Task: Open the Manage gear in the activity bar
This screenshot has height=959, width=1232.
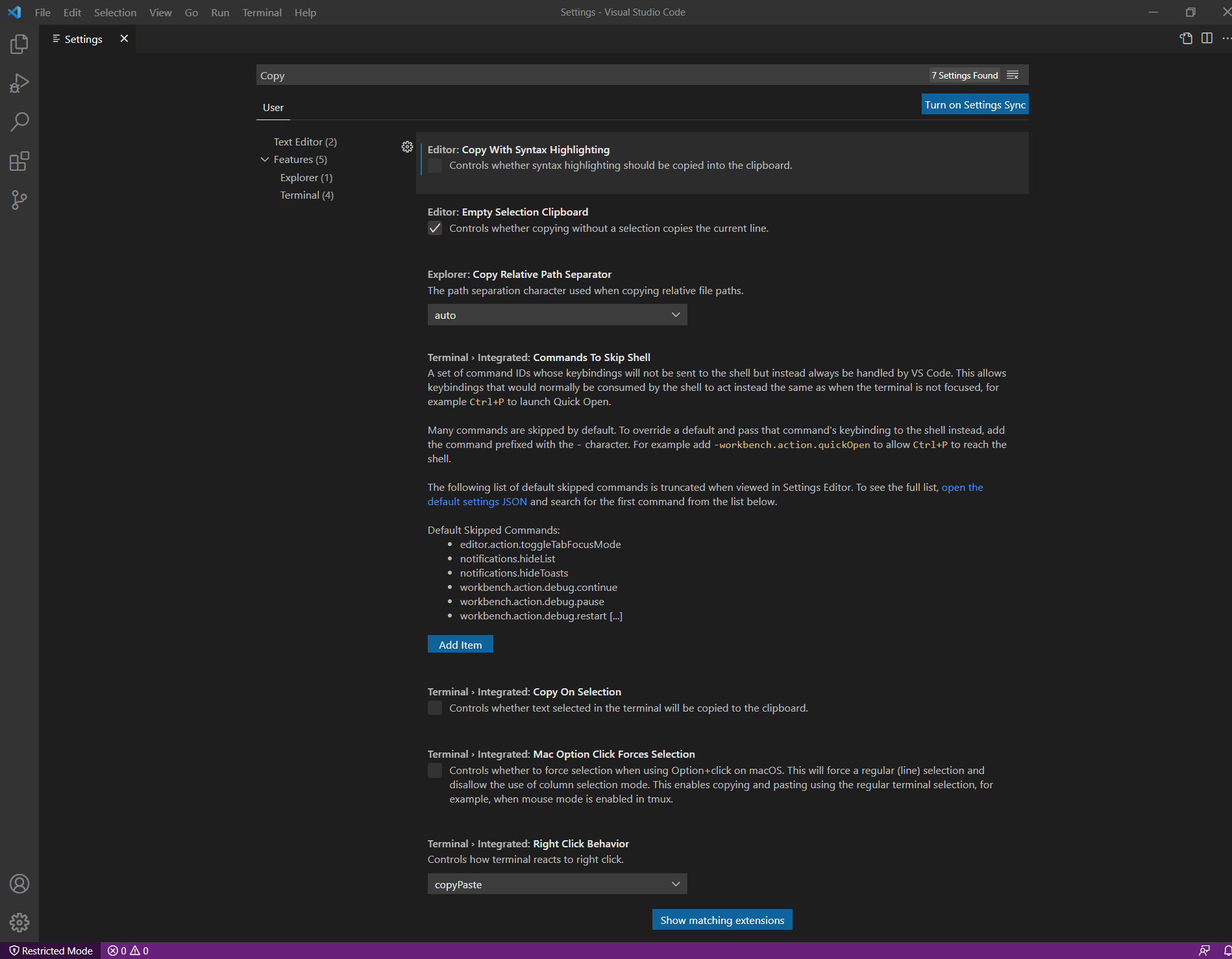Action: click(x=19, y=923)
